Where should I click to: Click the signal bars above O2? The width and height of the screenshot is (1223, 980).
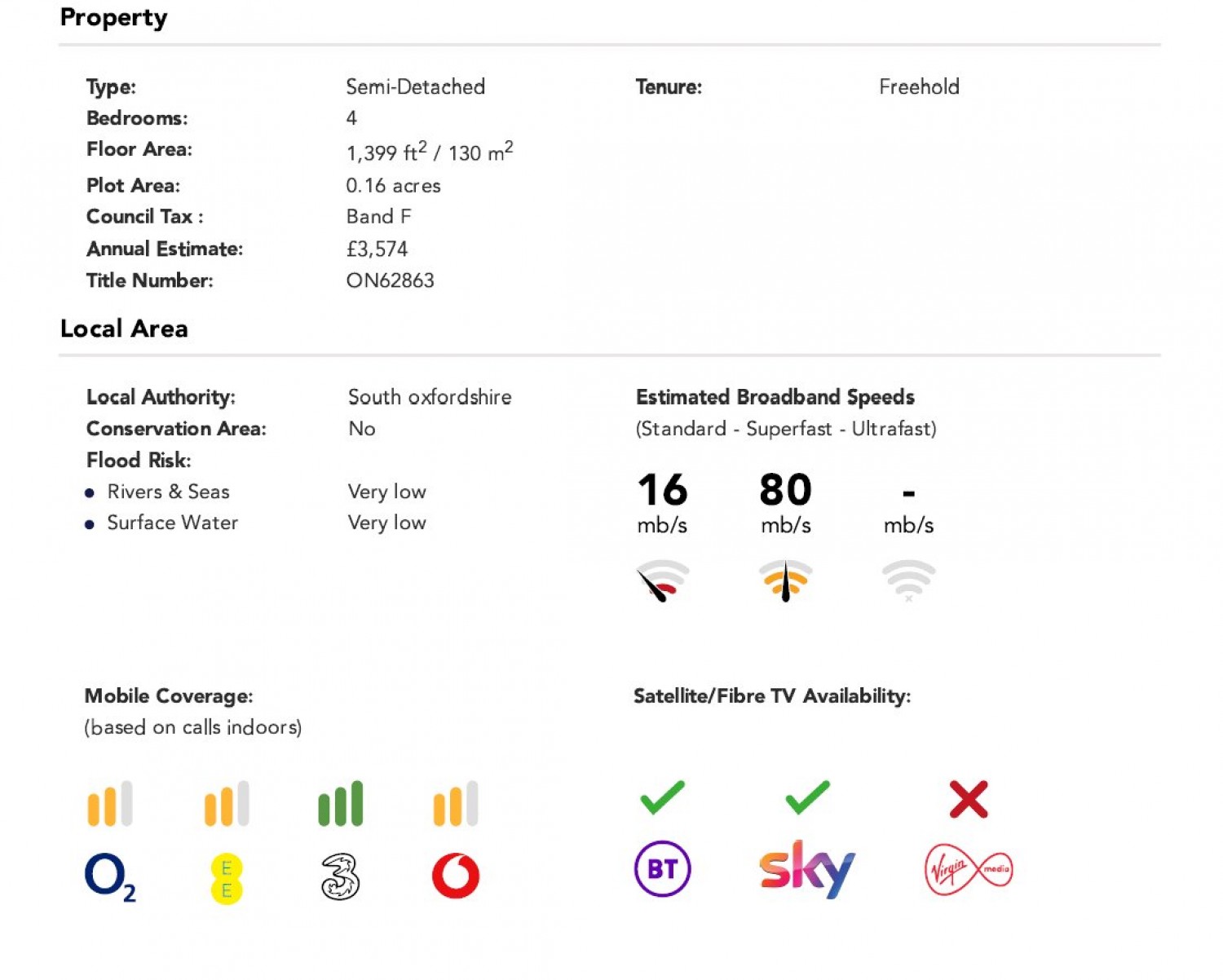click(110, 803)
